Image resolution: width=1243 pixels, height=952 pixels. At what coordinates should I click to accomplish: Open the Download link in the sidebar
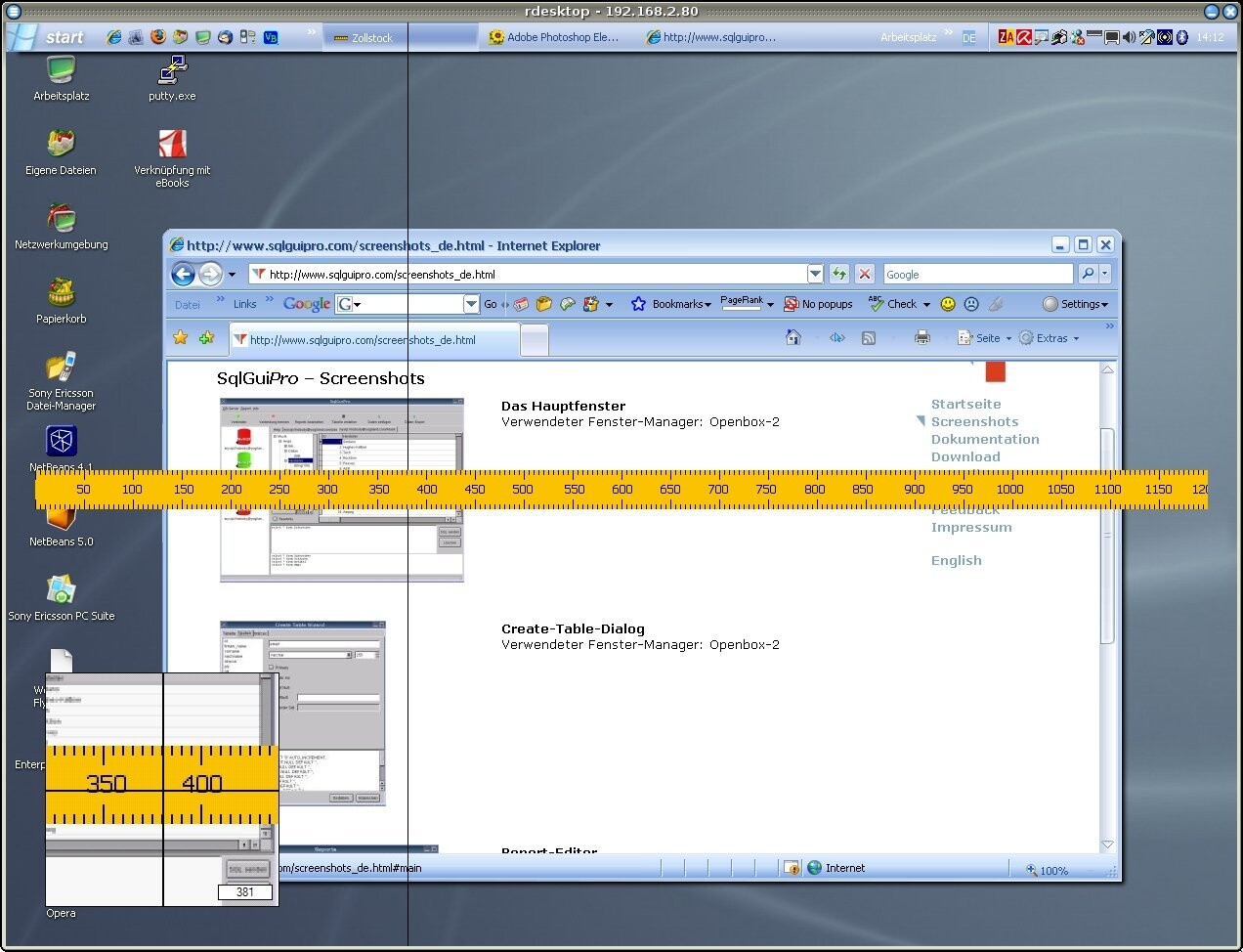click(x=965, y=456)
